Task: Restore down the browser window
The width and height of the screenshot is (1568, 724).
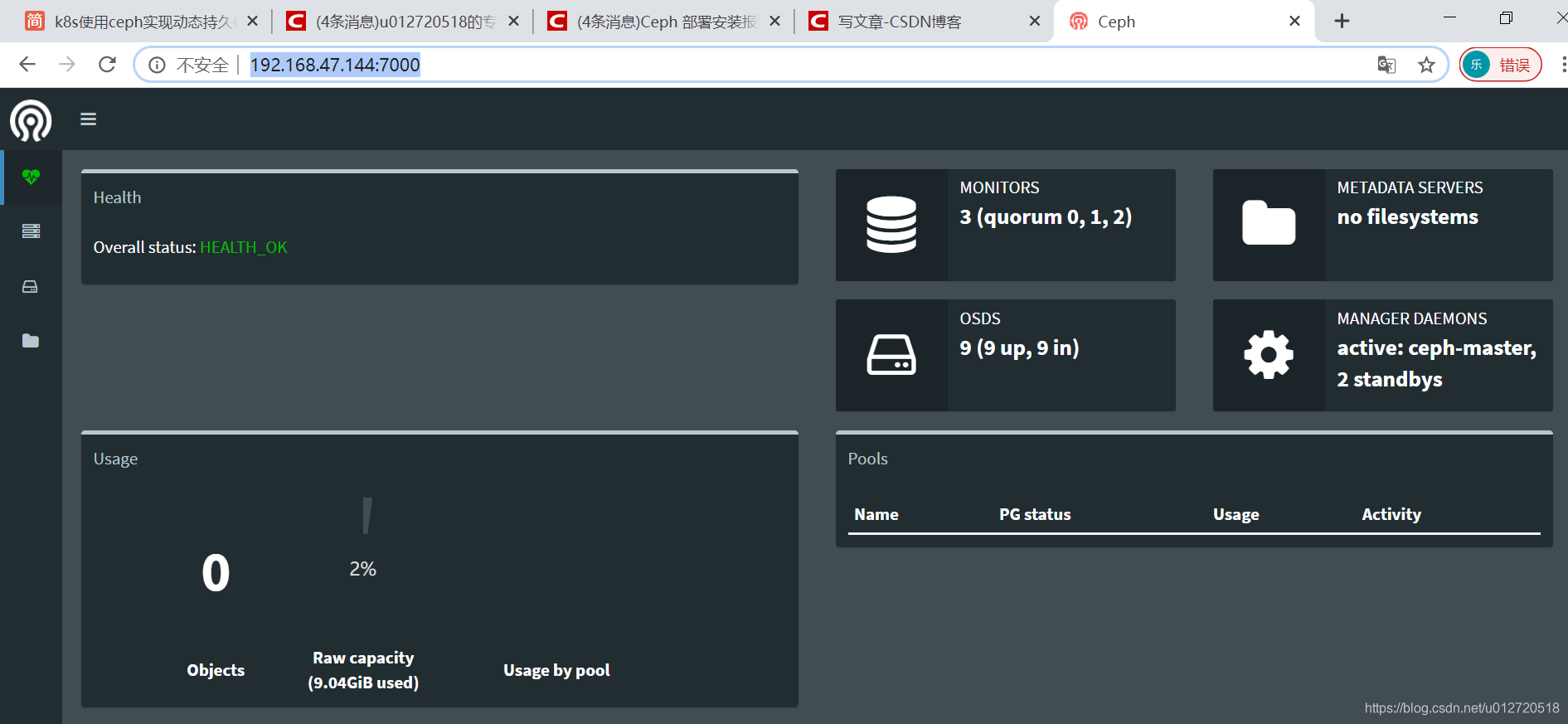Action: pyautogui.click(x=1506, y=18)
